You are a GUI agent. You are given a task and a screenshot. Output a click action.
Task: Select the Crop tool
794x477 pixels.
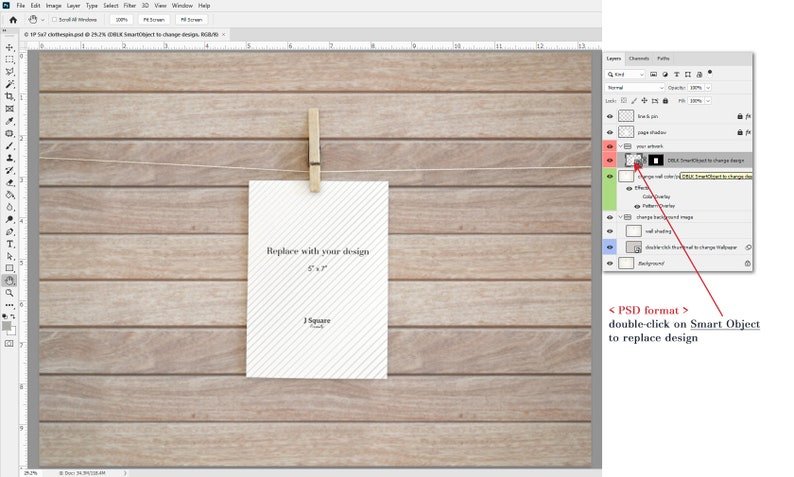point(9,96)
